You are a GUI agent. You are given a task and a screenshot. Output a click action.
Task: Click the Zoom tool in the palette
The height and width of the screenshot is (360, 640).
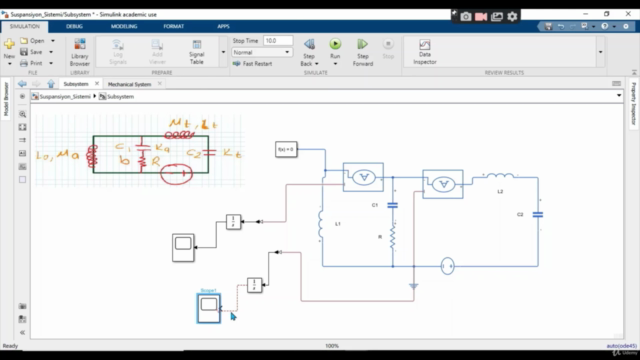(x=22, y=114)
